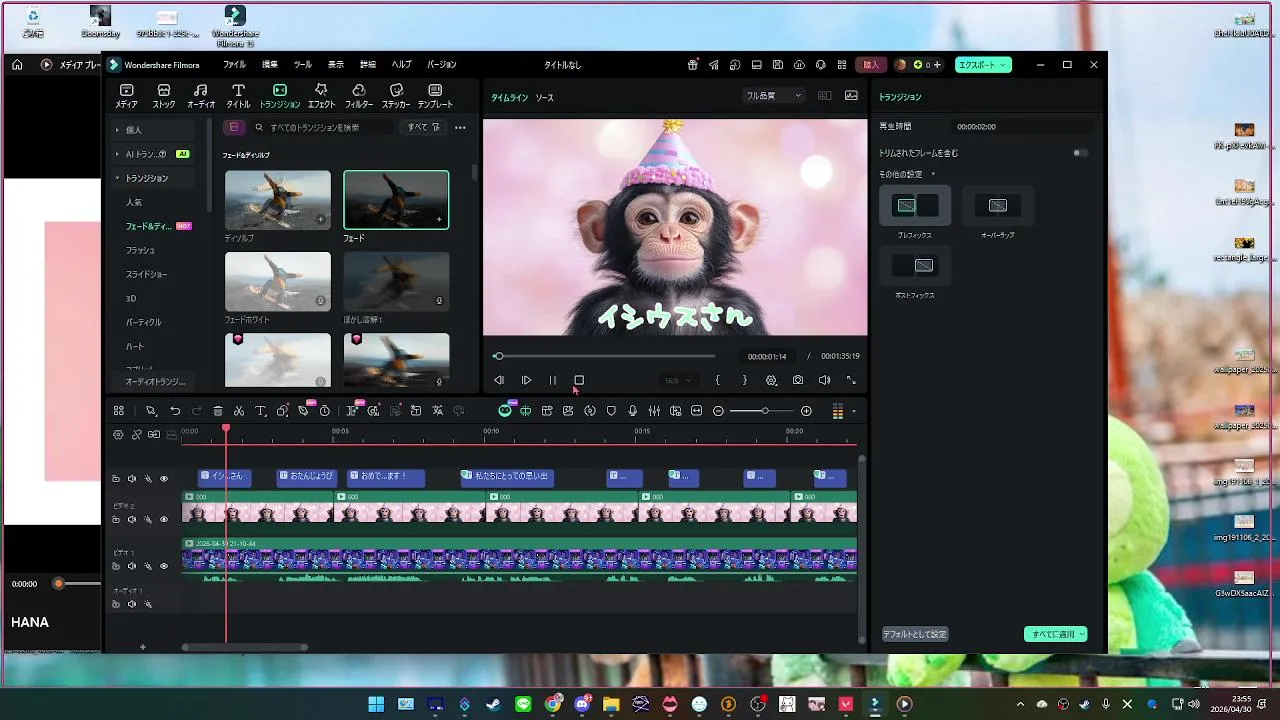Select the text T tool in timeline toolbar
The image size is (1280, 720).
click(260, 411)
